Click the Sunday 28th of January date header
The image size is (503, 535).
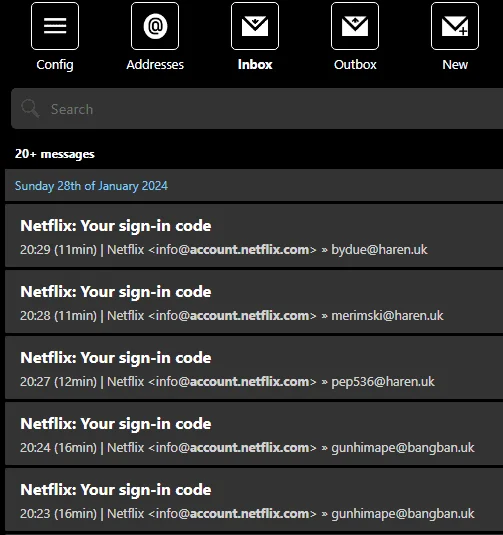click(x=91, y=186)
